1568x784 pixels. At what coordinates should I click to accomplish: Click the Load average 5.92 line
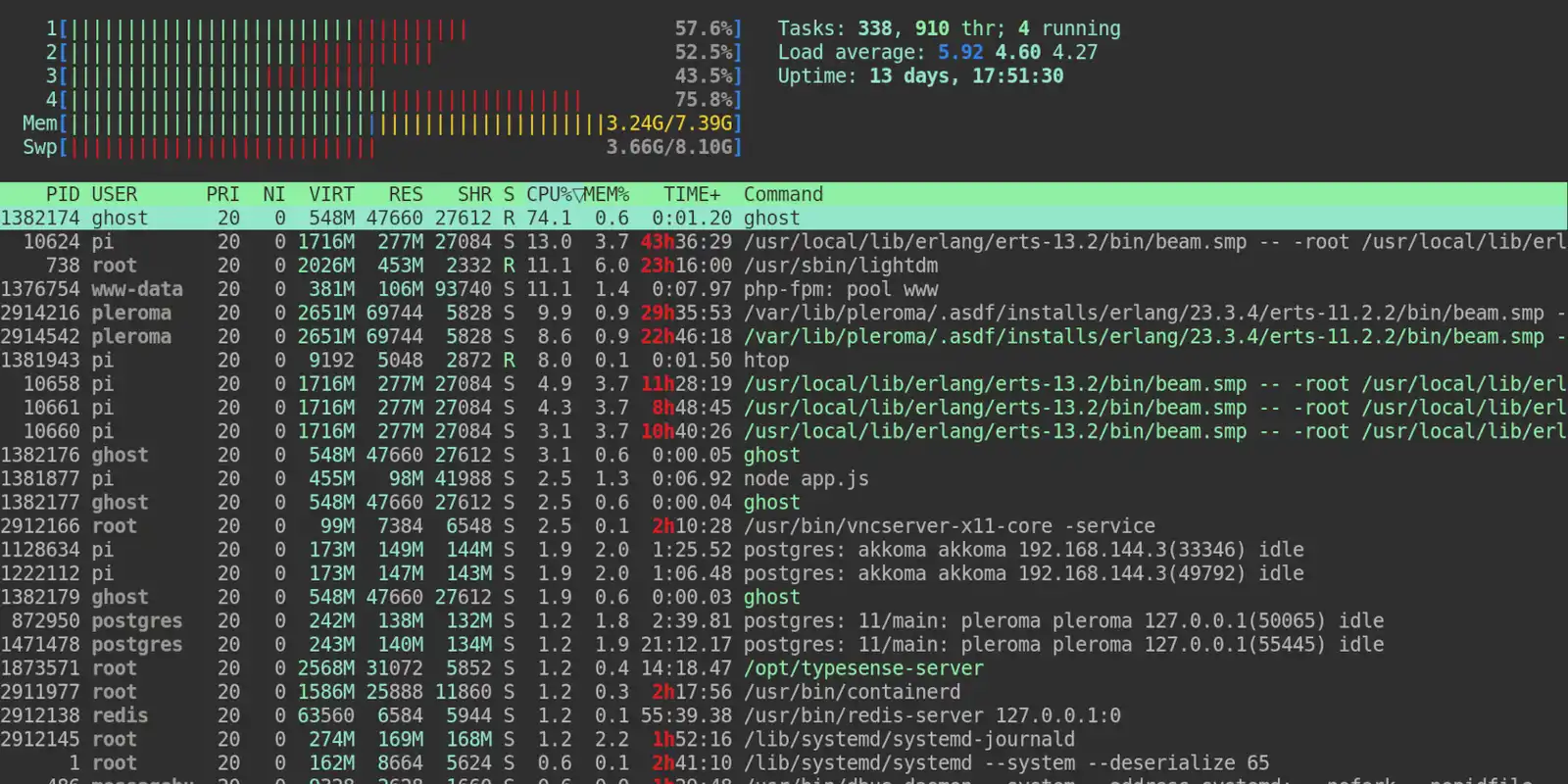pyautogui.click(x=938, y=52)
